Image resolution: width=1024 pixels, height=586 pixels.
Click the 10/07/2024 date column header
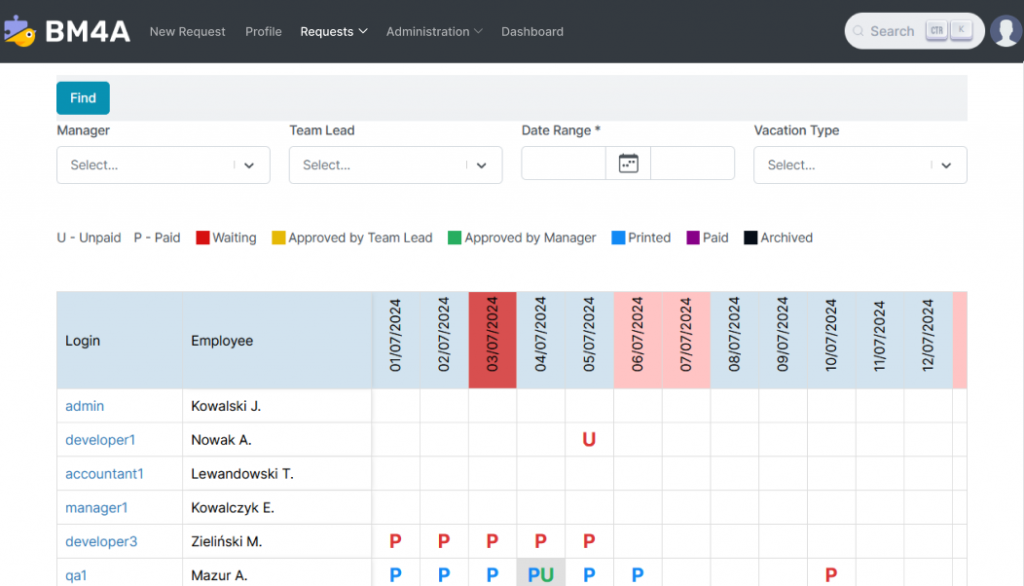tap(831, 340)
